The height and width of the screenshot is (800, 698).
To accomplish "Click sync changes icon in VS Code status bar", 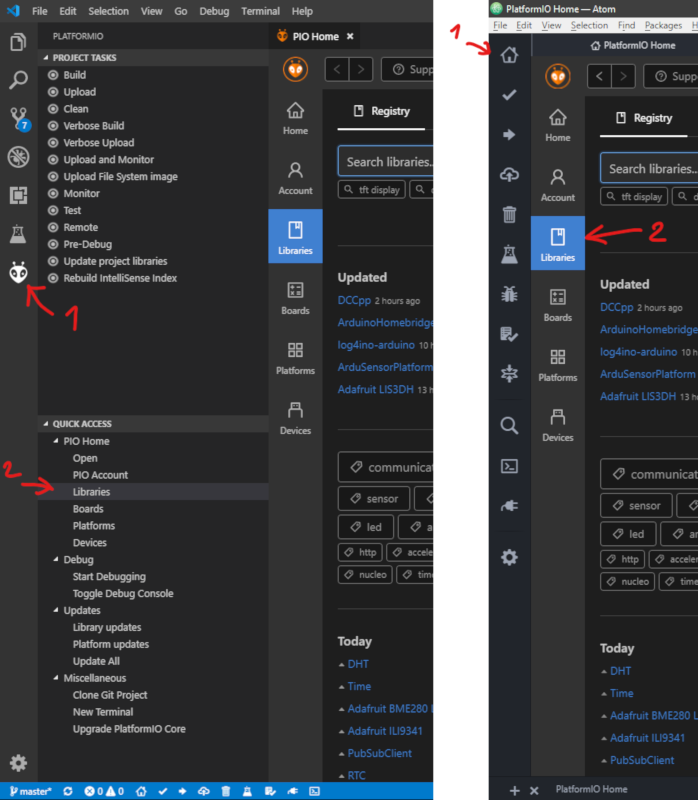I will tap(68, 791).
